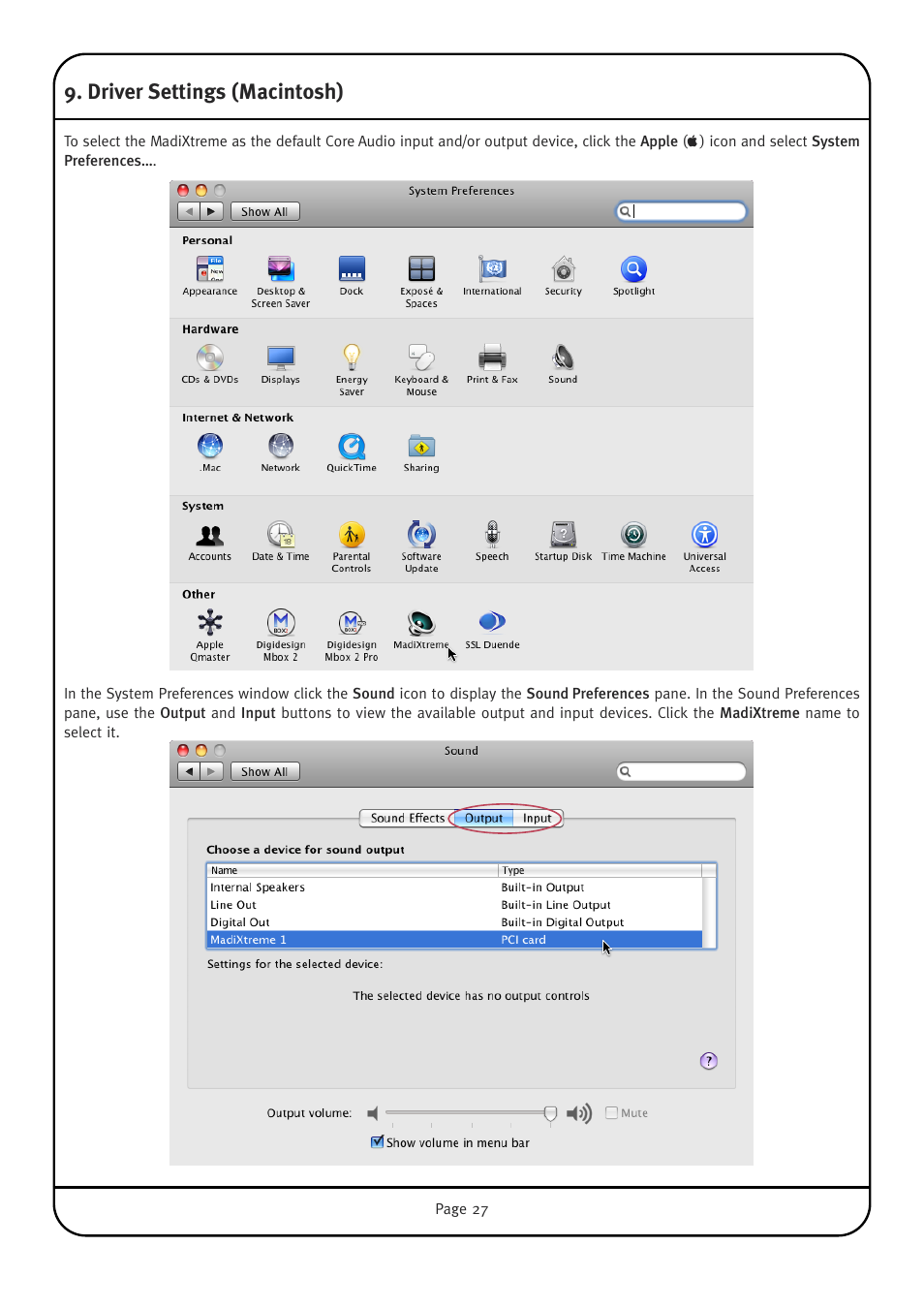Select MadiXtreme 1 output device row
924x1308 pixels.
(x=455, y=940)
